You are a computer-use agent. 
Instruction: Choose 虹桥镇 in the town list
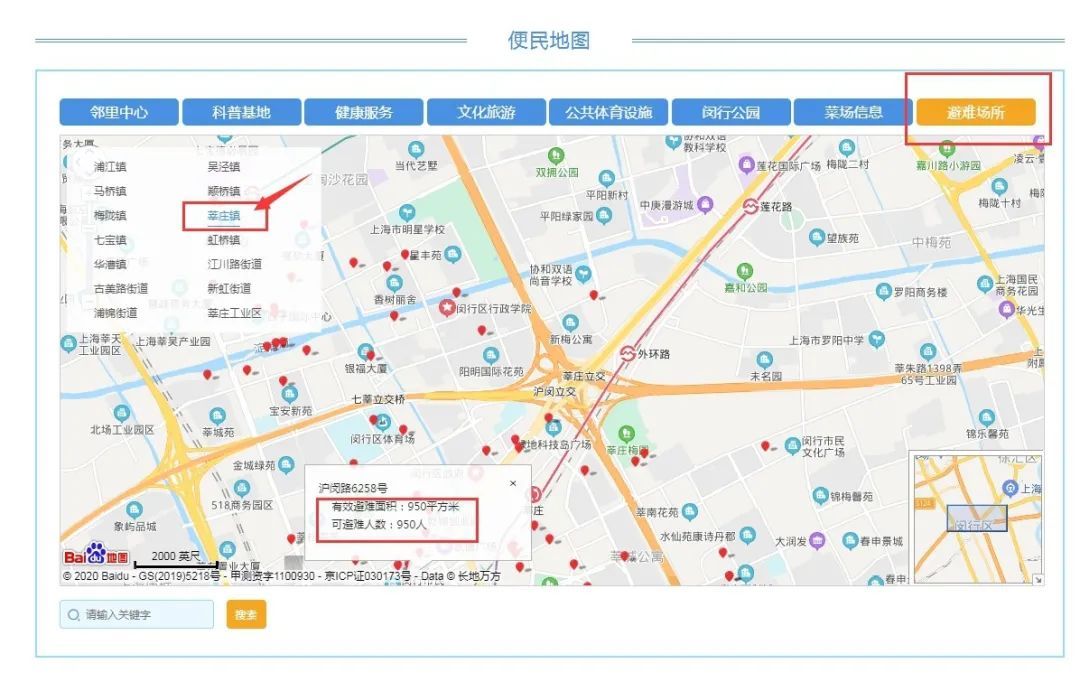coord(224,240)
